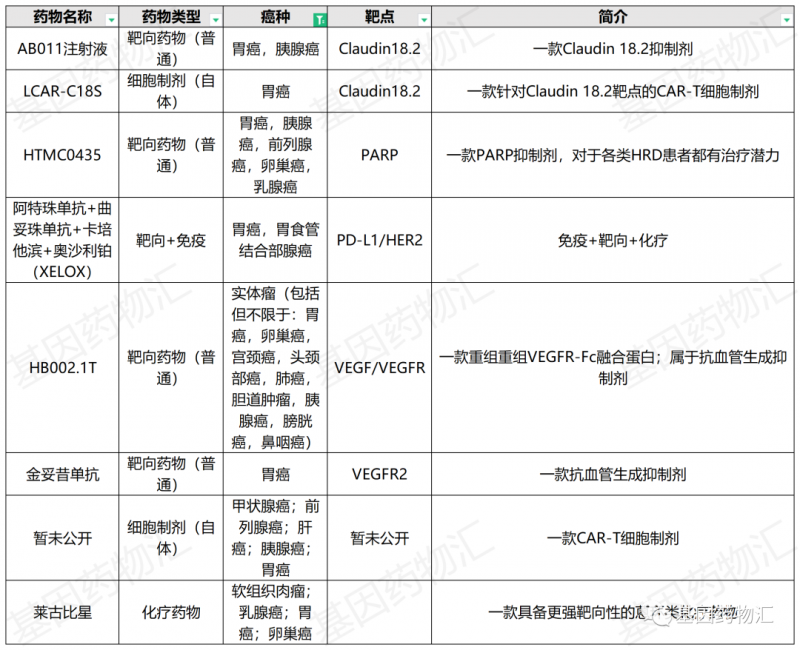Open the 药物名称 column filter dropdown
The height and width of the screenshot is (650, 800).
[x=111, y=20]
